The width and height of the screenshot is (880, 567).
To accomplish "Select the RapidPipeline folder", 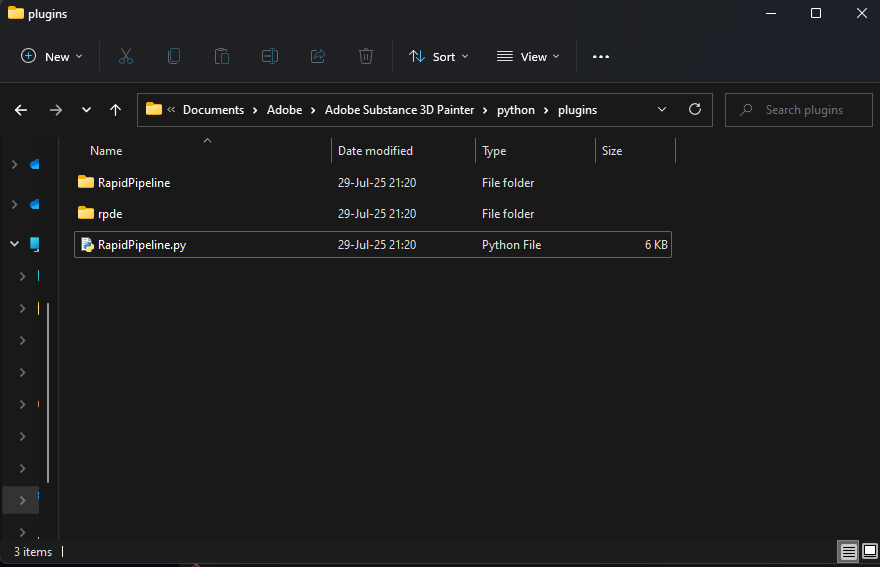I will point(373,182).
